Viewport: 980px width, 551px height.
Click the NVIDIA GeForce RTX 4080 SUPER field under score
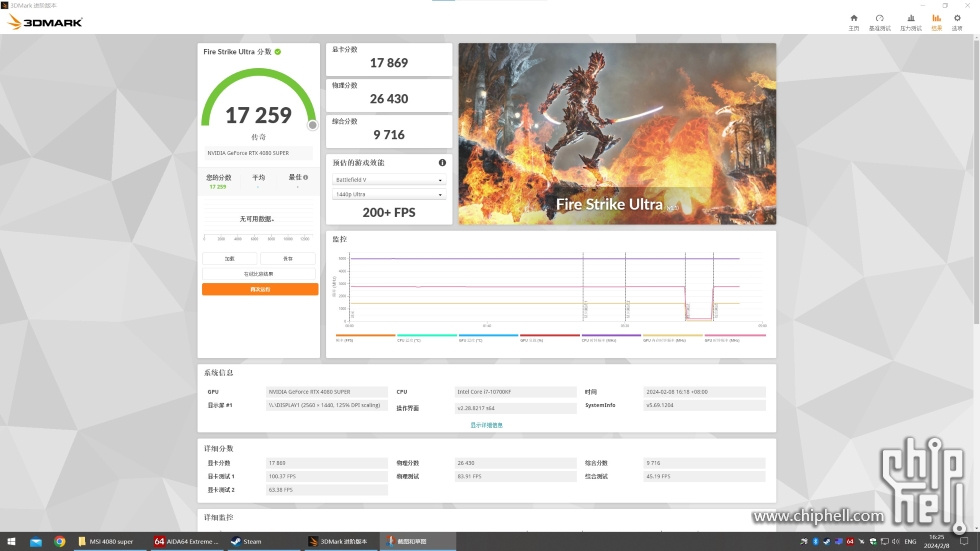(259, 153)
